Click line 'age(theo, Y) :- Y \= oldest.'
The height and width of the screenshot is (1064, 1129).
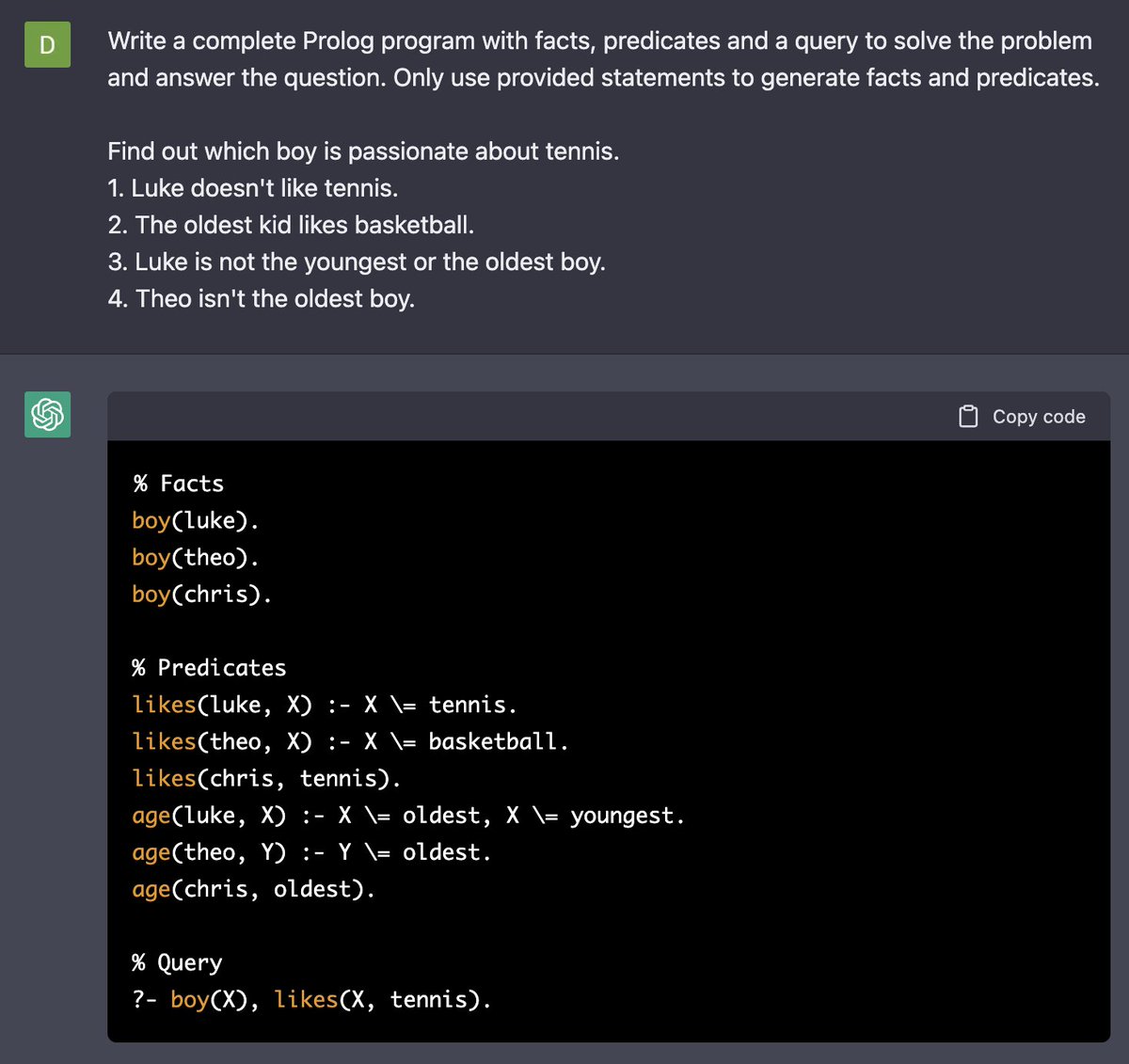[x=311, y=852]
